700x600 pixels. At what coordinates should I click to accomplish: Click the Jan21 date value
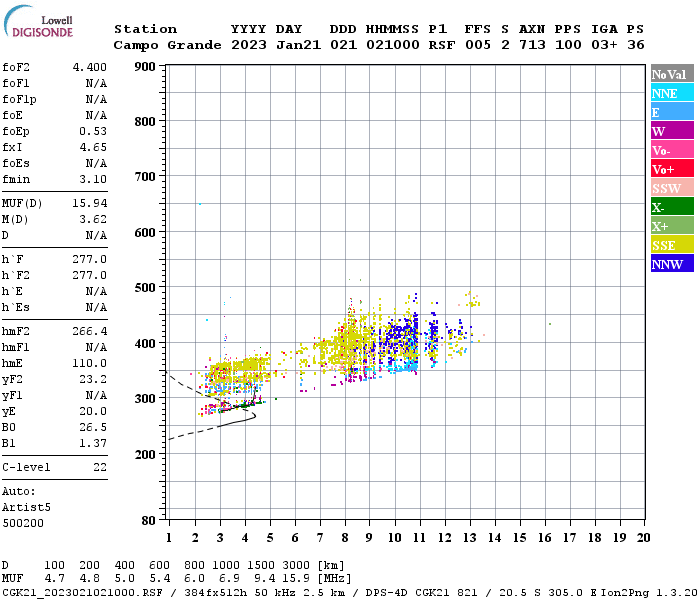298,45
